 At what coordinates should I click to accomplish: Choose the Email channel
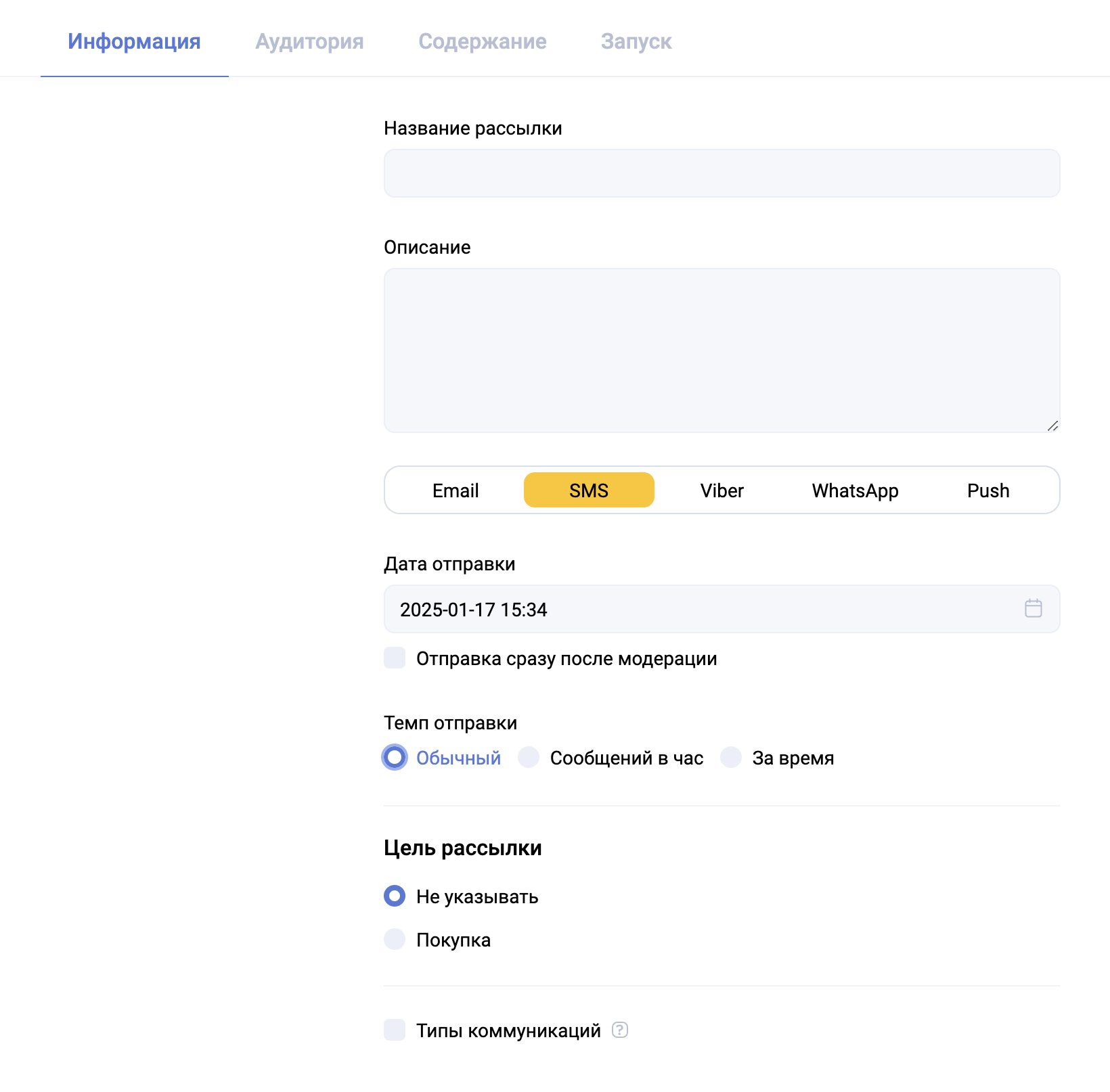[x=456, y=491]
